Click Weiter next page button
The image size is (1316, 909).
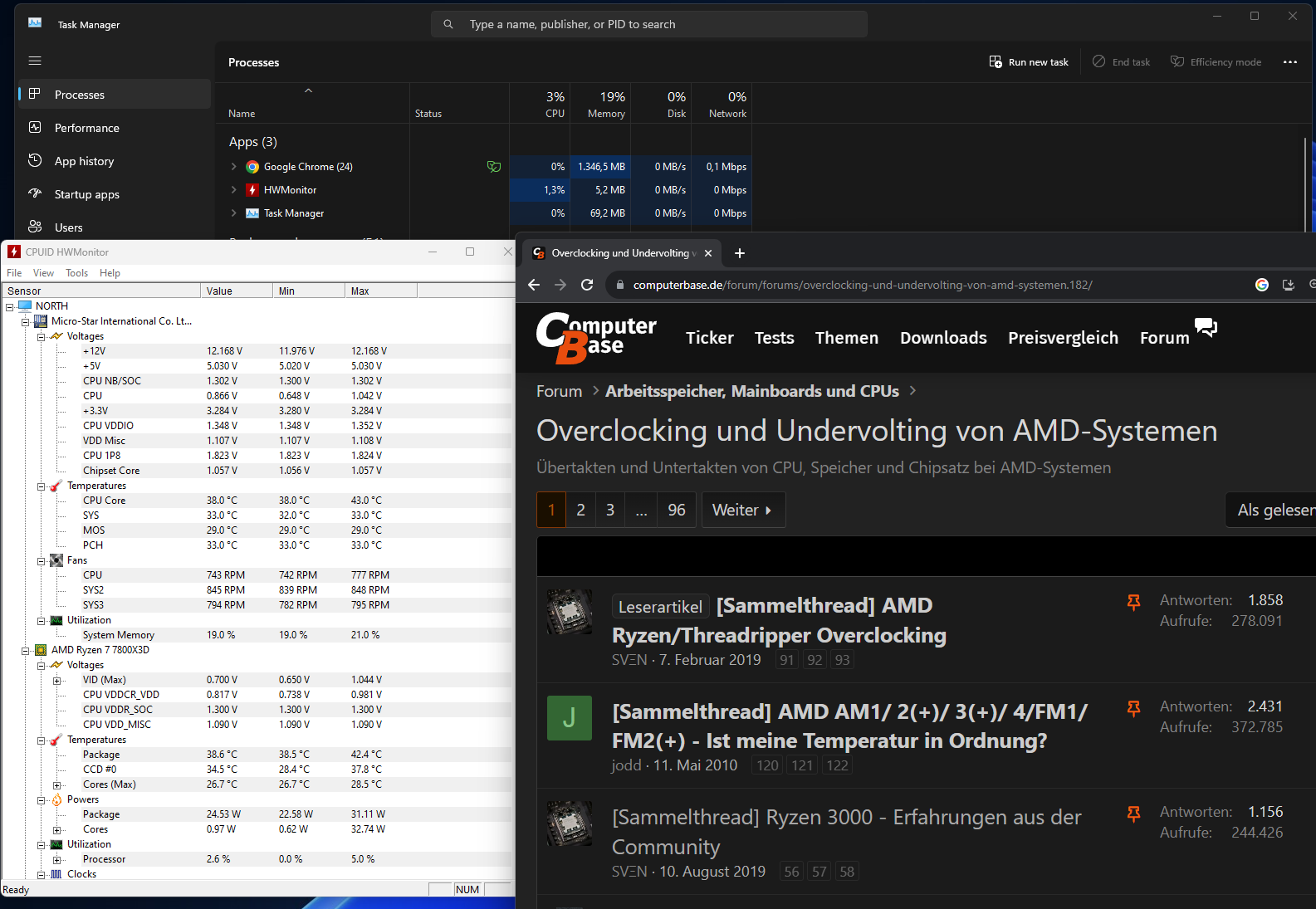[x=743, y=510]
